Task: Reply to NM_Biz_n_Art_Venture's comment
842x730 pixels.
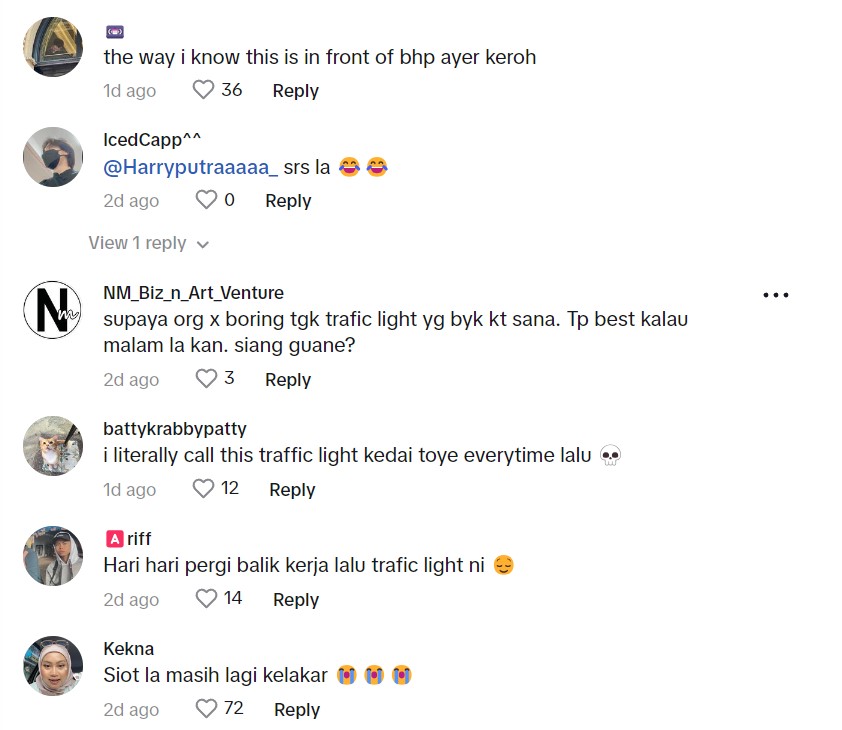Action: coord(288,379)
